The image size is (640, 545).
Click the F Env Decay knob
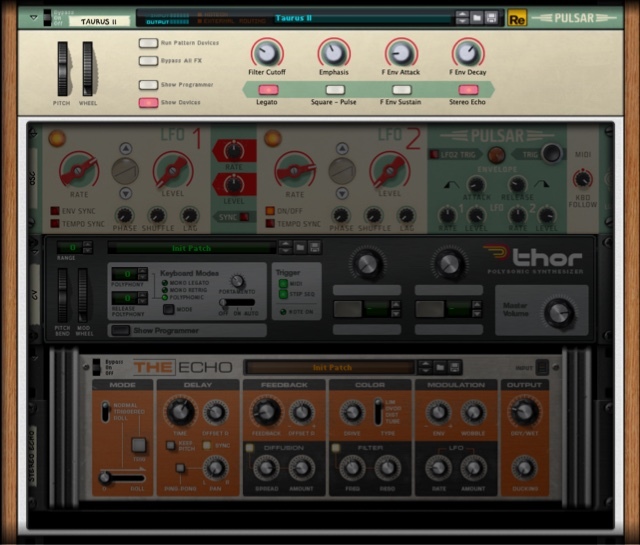pos(468,53)
